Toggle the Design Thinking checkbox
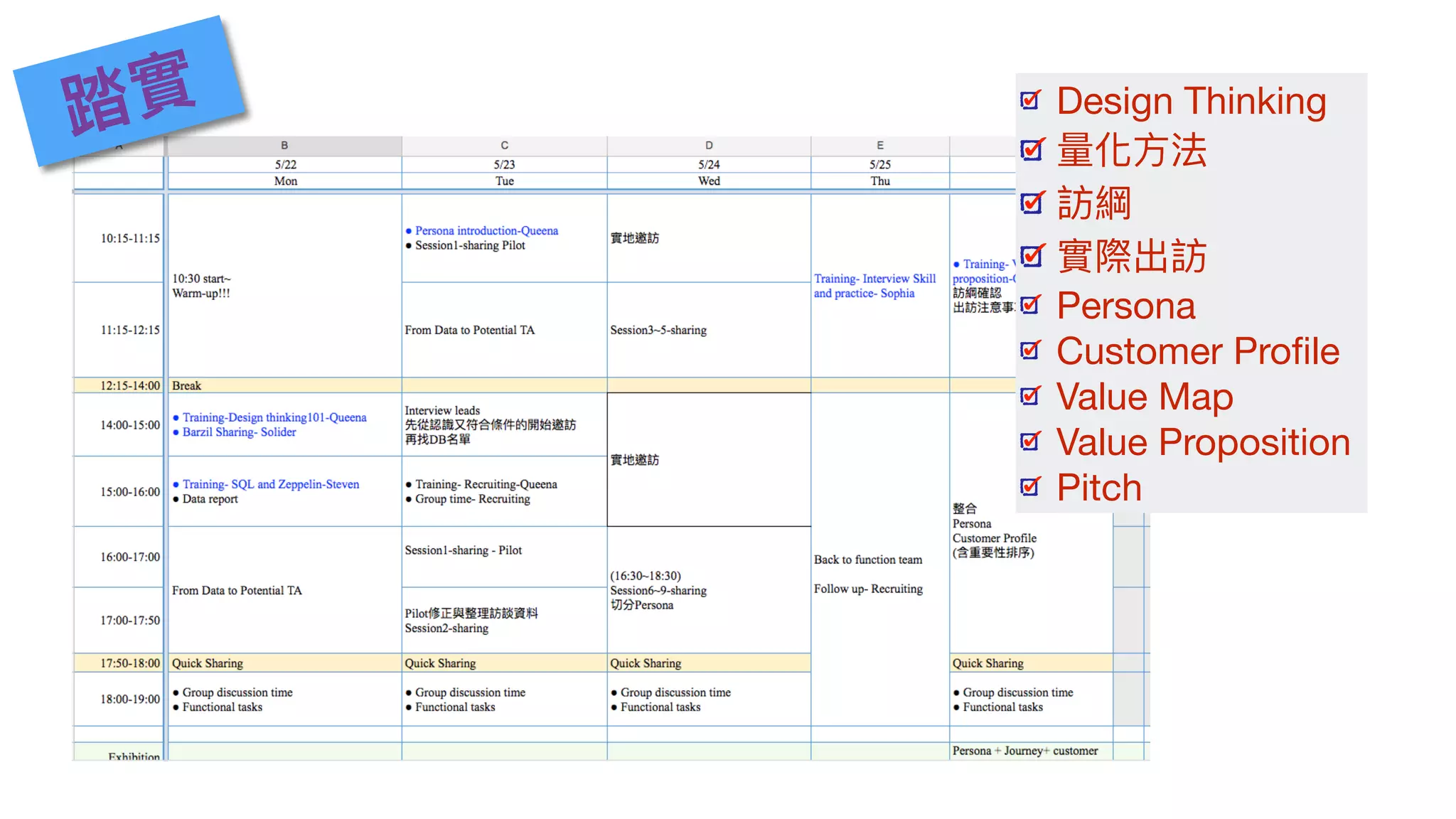This screenshot has width=1456, height=819. [x=1030, y=101]
